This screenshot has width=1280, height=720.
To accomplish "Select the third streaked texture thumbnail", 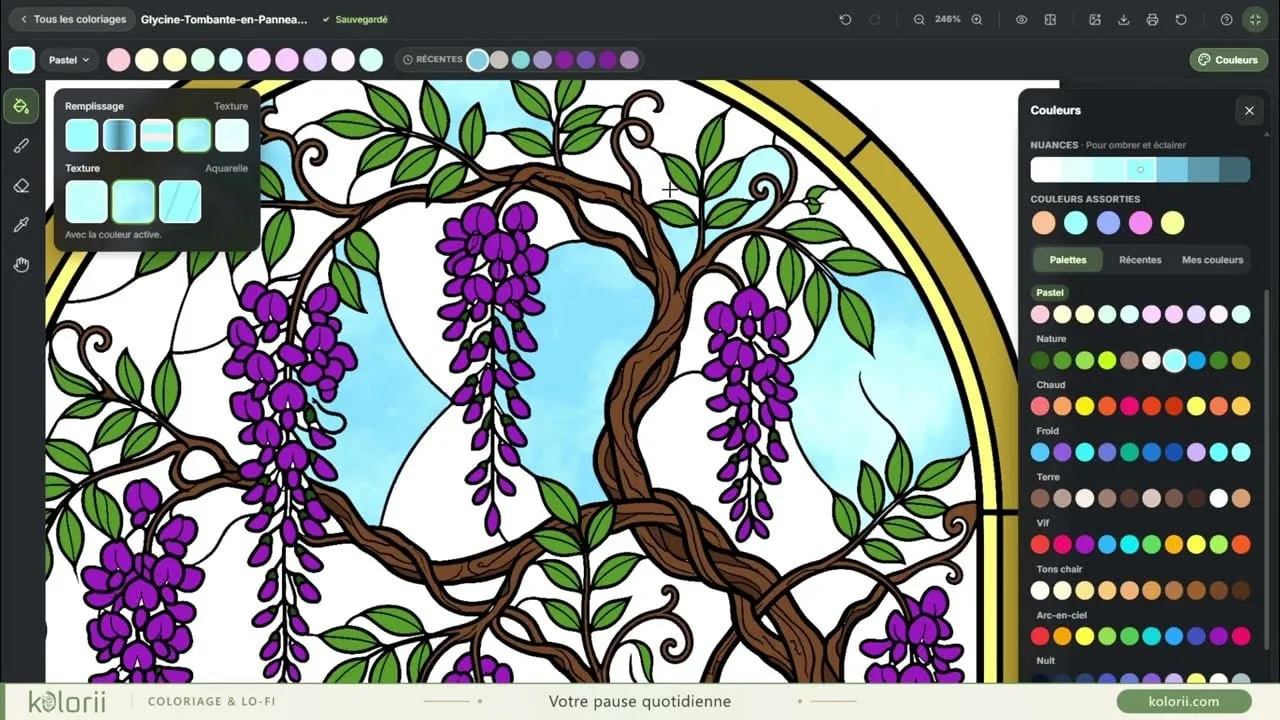I will coord(180,202).
